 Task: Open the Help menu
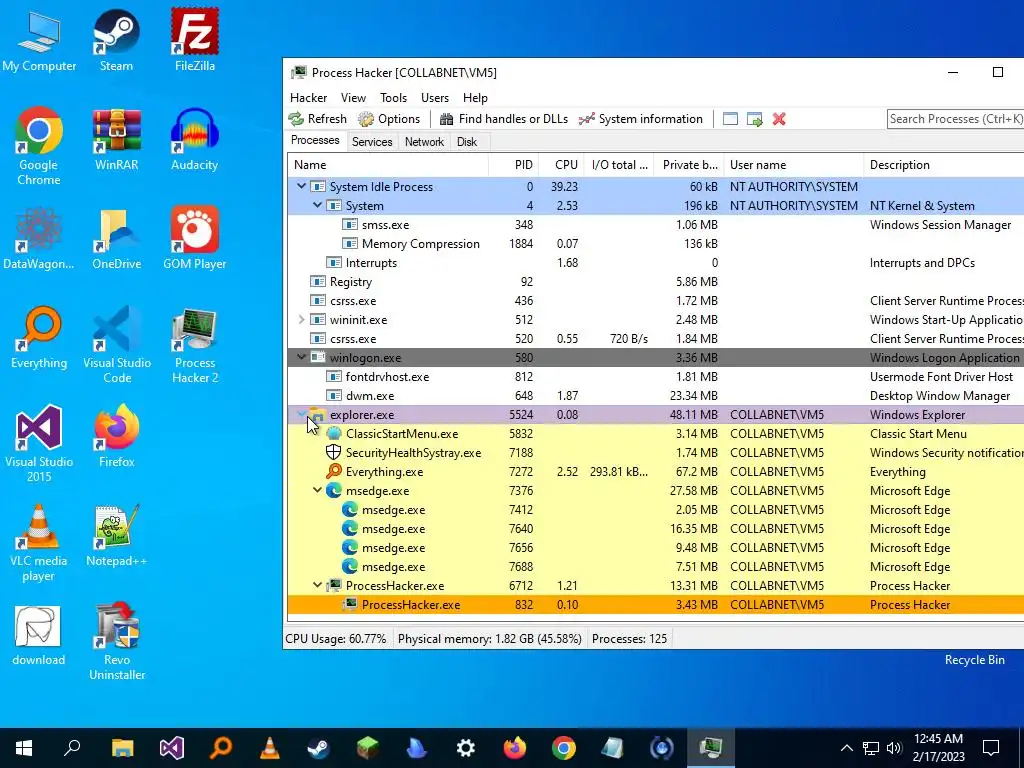click(475, 97)
